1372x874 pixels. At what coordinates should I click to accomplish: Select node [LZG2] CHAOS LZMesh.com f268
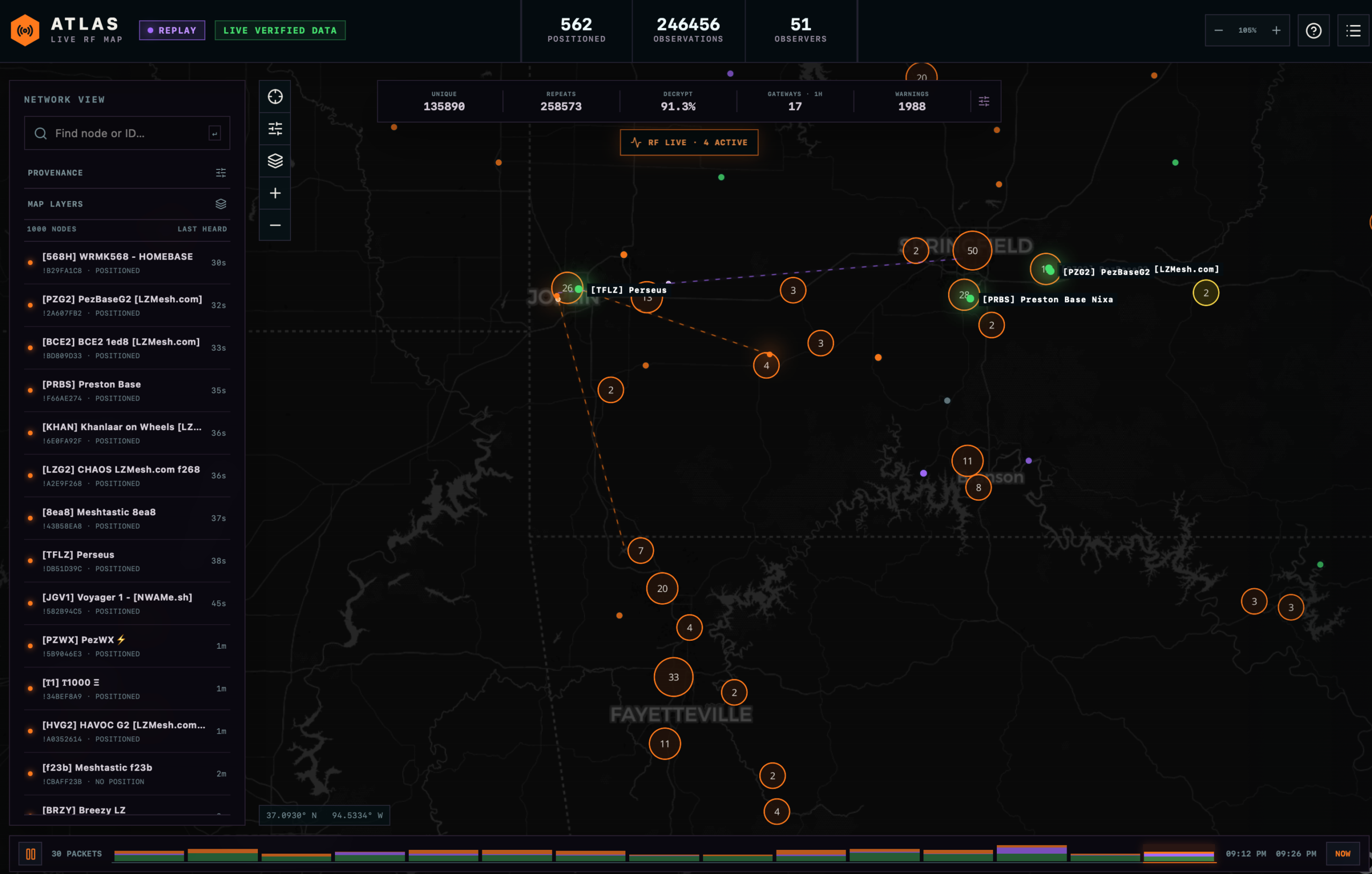coord(127,476)
